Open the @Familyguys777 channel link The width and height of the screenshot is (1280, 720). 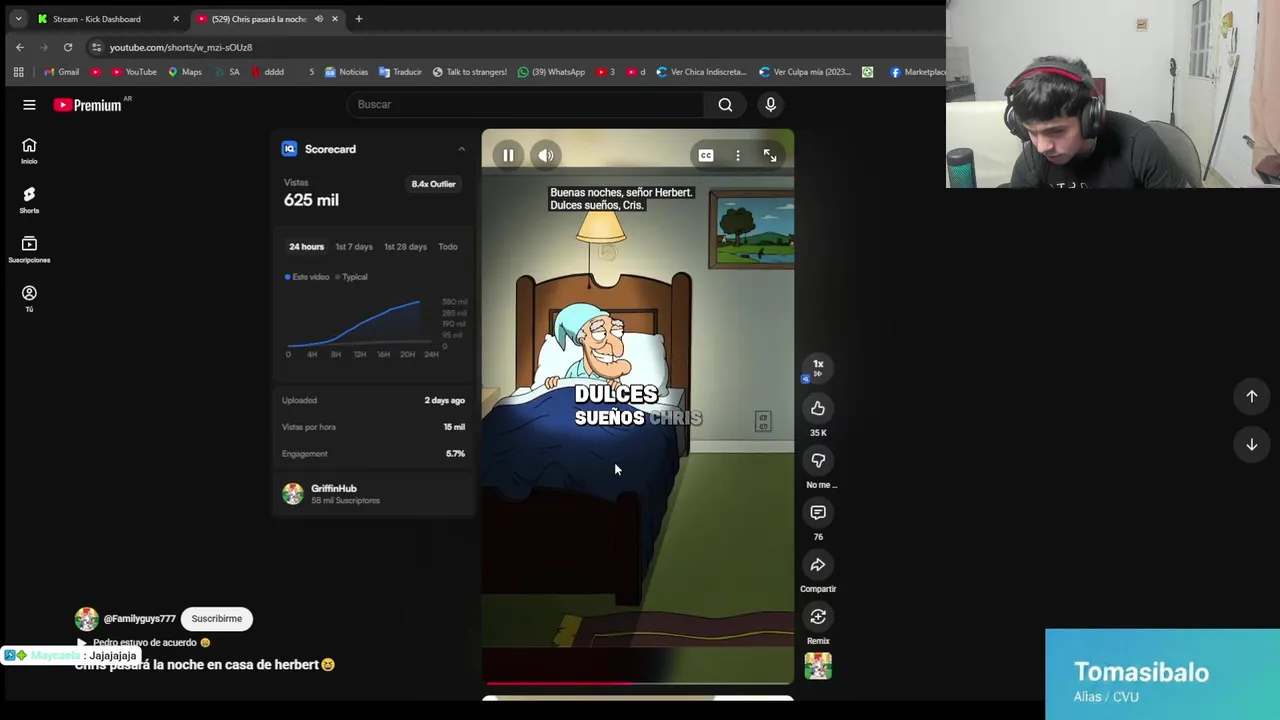point(139,619)
